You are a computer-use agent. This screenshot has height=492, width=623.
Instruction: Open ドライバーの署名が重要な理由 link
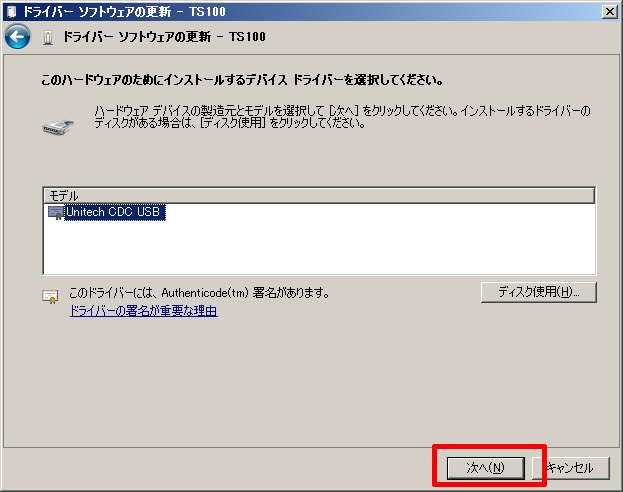point(143,311)
